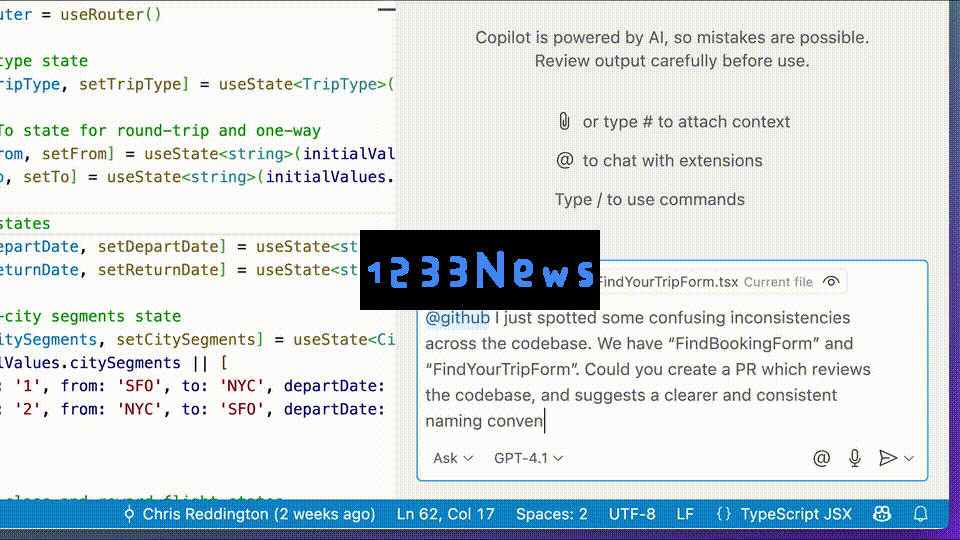Image resolution: width=960 pixels, height=540 pixels.
Task: Click setReturnDate in the code editor
Action: pos(159,270)
